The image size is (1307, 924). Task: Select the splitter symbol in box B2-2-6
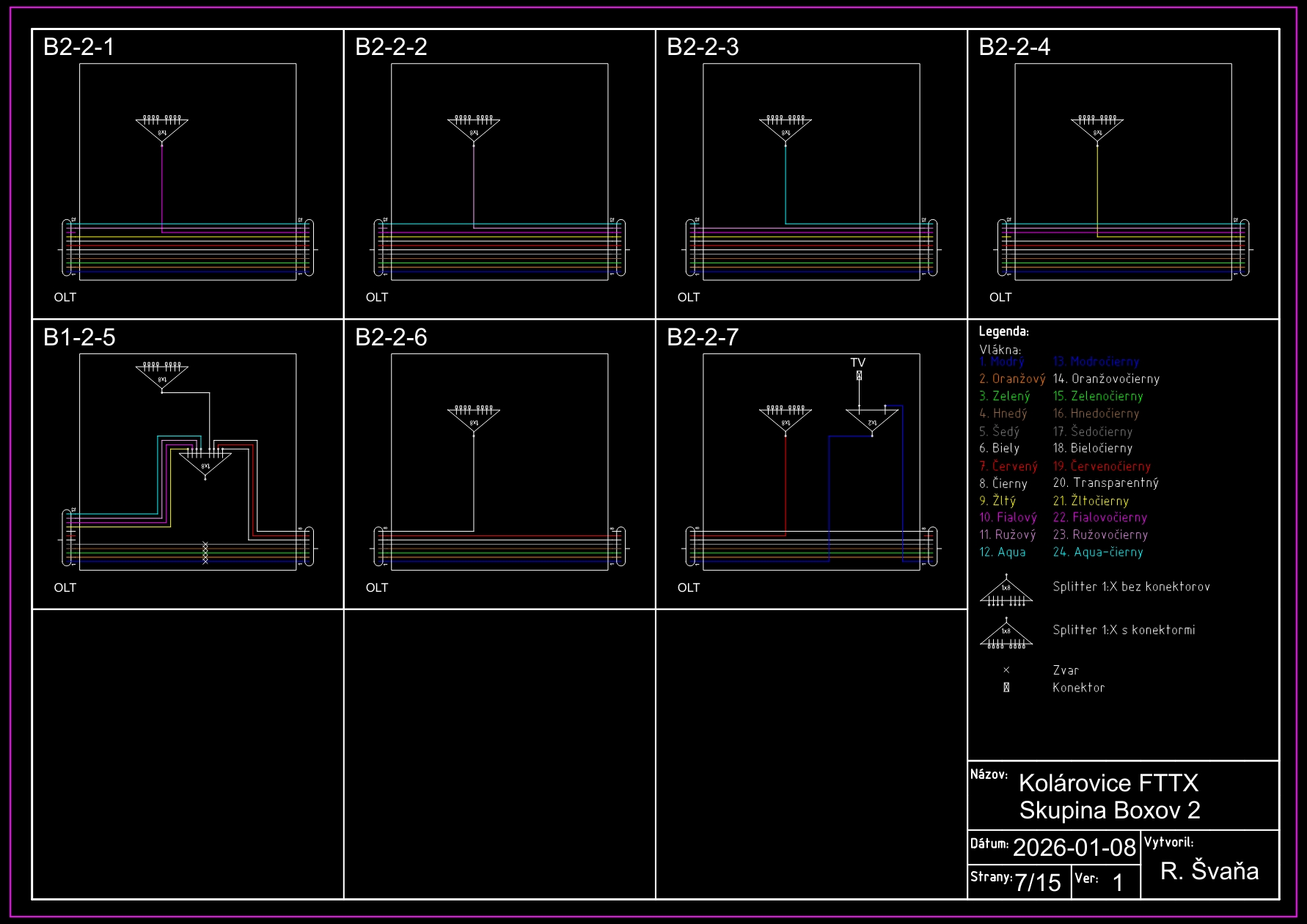(474, 419)
